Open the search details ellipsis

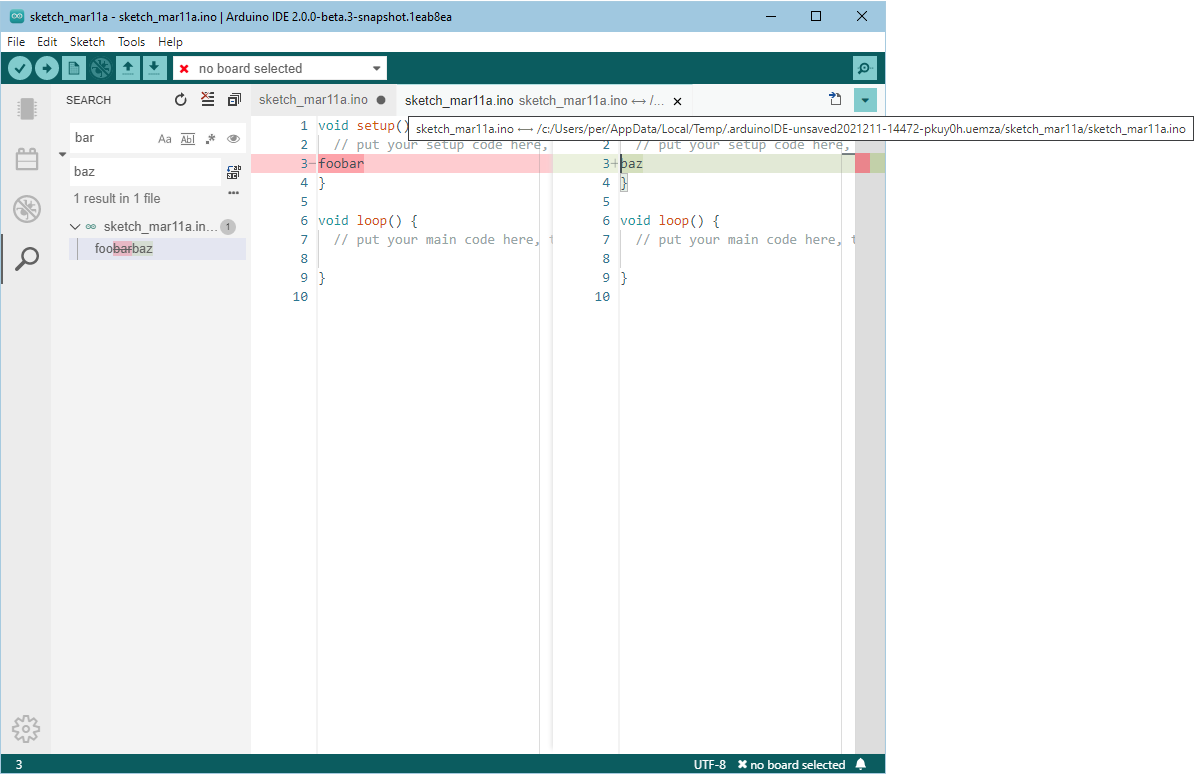233,193
